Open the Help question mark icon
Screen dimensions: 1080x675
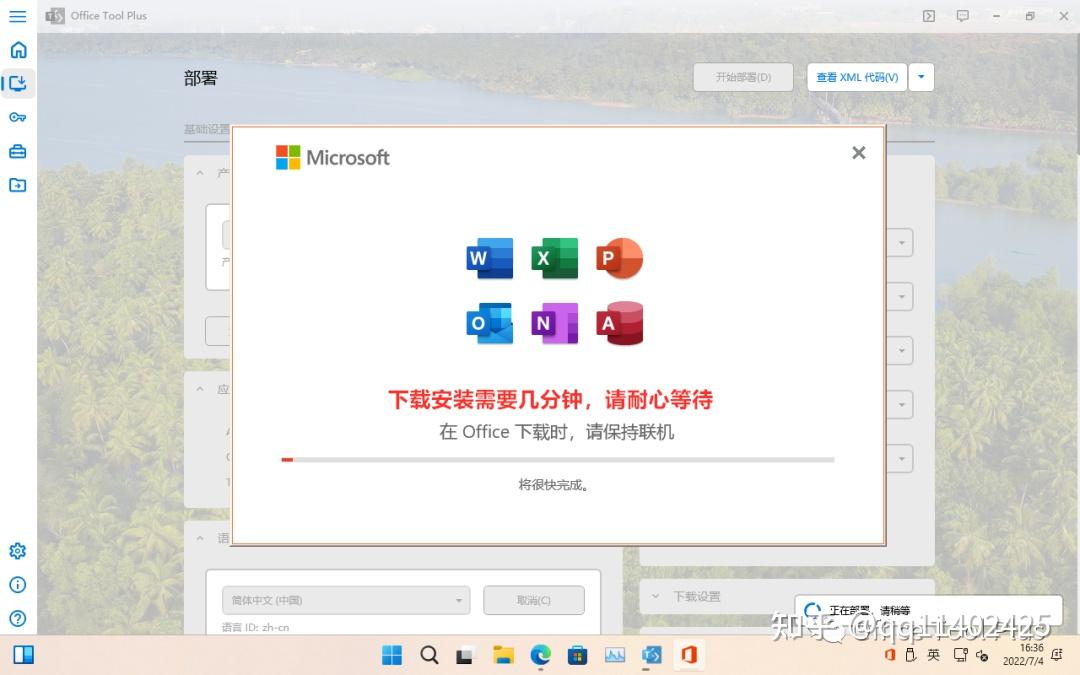pos(17,618)
